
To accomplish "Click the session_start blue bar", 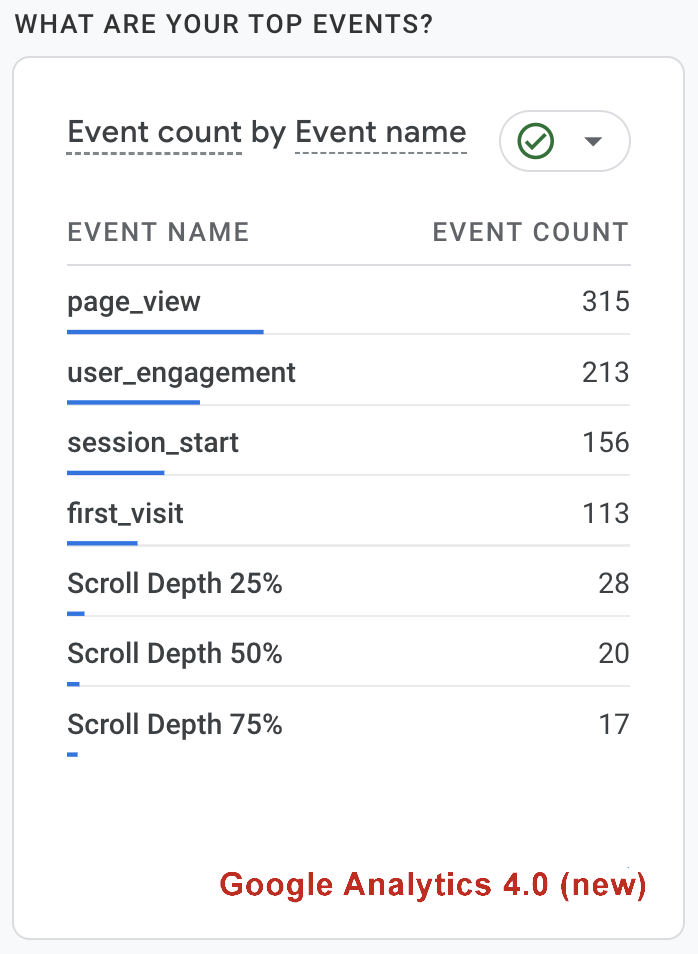I will pos(115,472).
